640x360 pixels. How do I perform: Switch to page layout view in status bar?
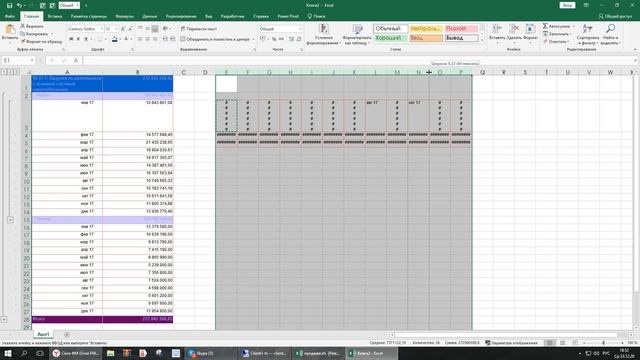point(562,343)
